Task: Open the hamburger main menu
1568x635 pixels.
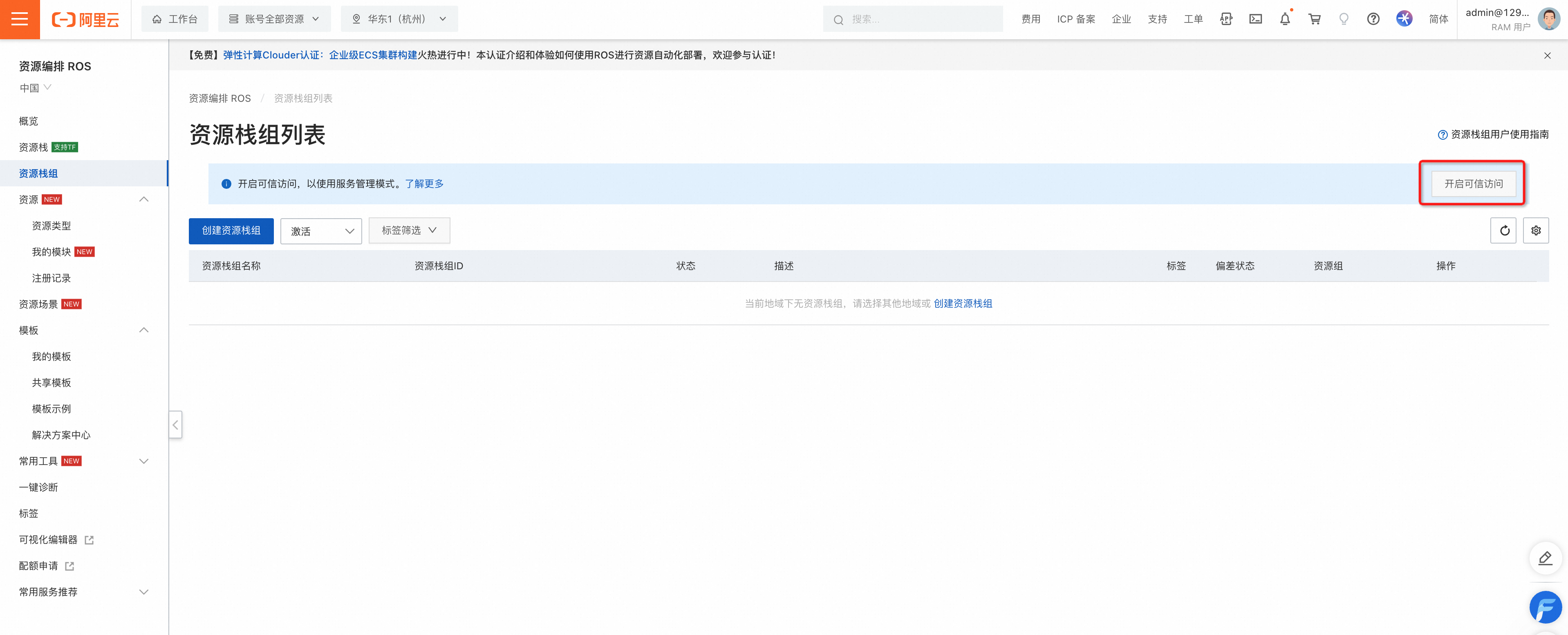Action: pyautogui.click(x=20, y=20)
